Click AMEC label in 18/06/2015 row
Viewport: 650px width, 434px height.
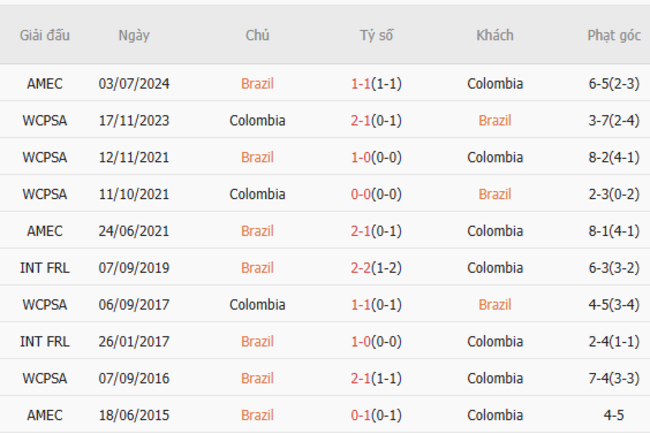[45, 415]
